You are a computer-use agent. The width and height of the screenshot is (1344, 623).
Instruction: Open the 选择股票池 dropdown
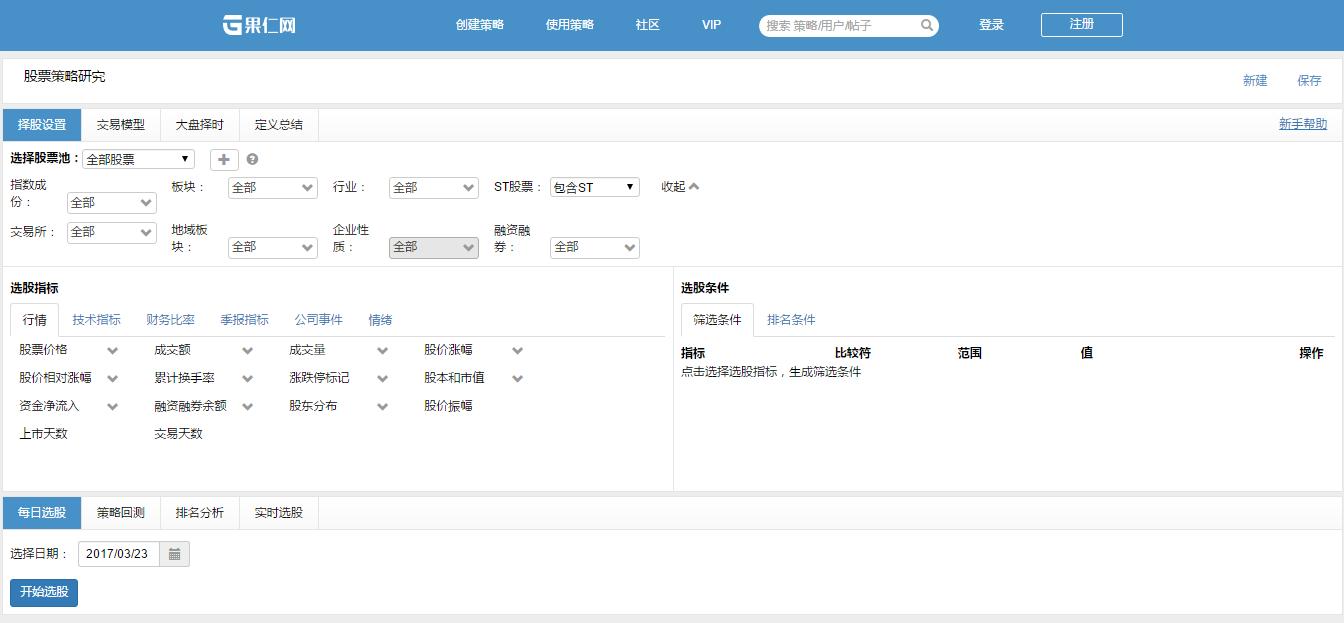(x=138, y=159)
